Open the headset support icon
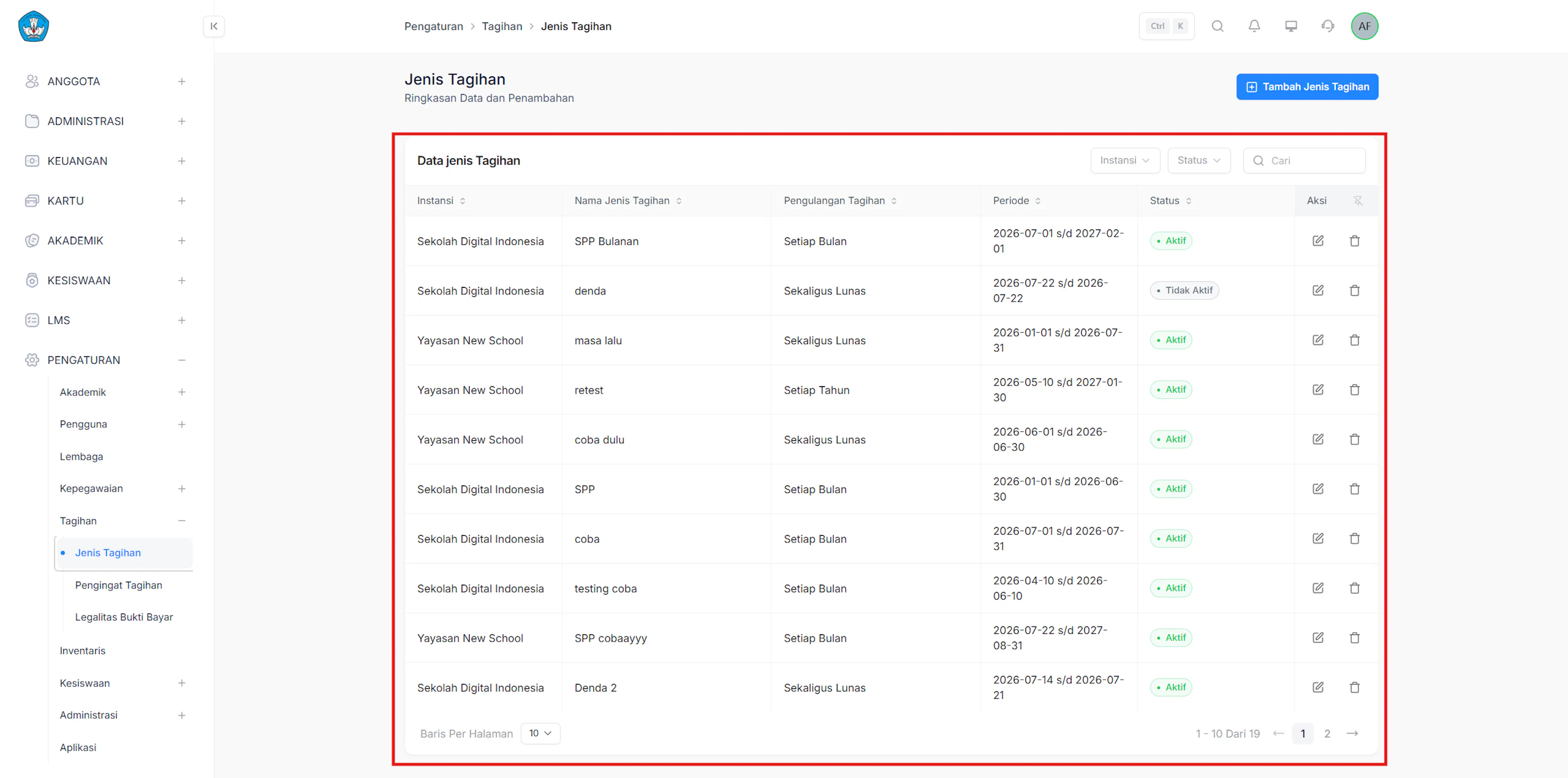The height and width of the screenshot is (778, 1568). pos(1327,26)
